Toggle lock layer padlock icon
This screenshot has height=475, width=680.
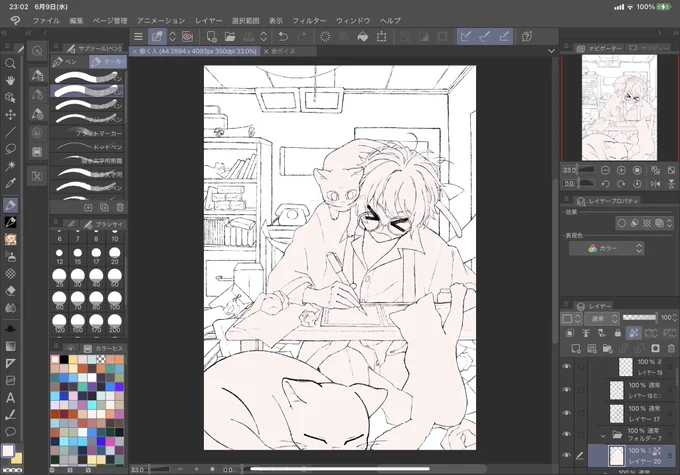point(618,333)
